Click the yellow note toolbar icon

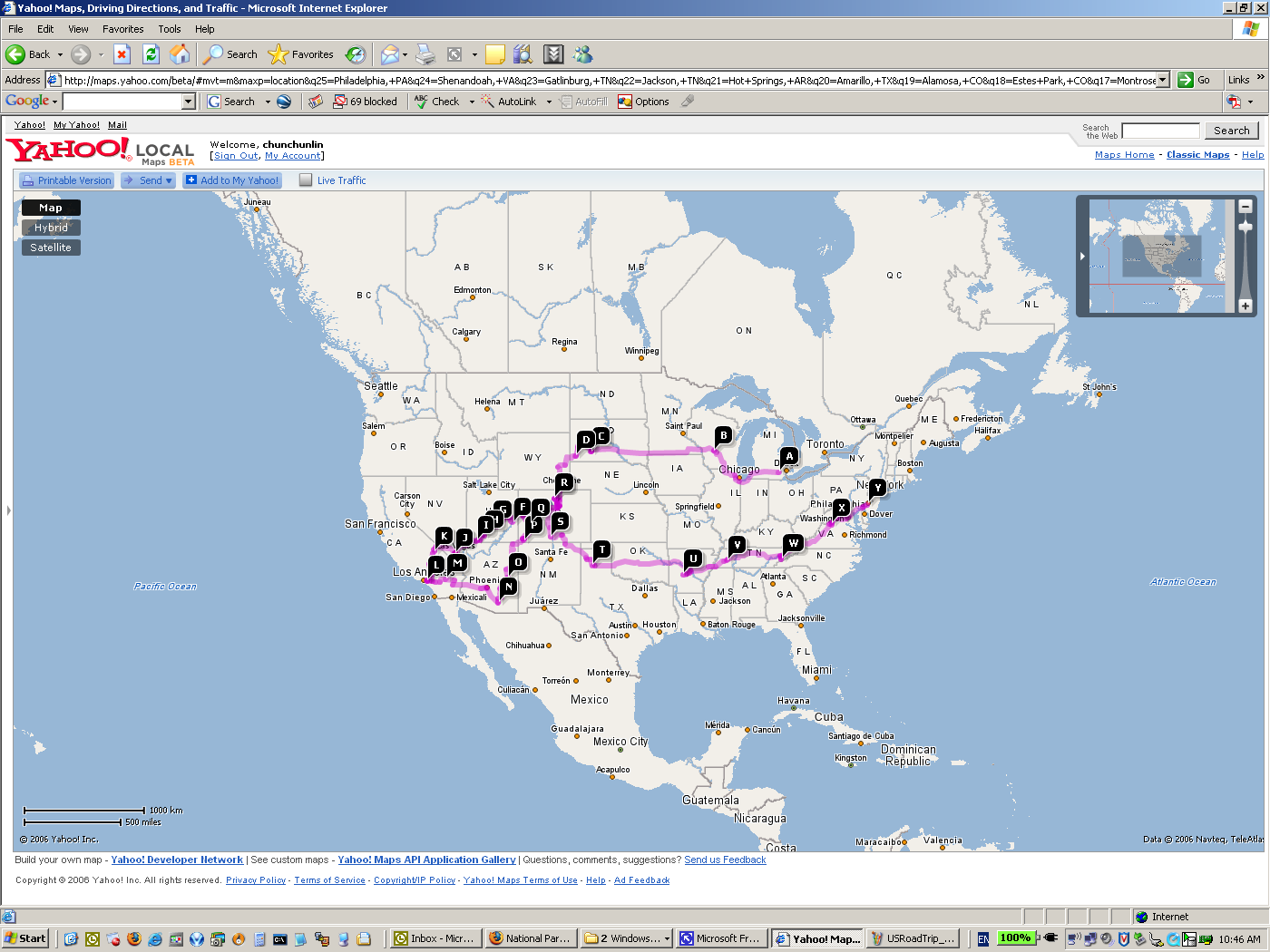coord(494,55)
